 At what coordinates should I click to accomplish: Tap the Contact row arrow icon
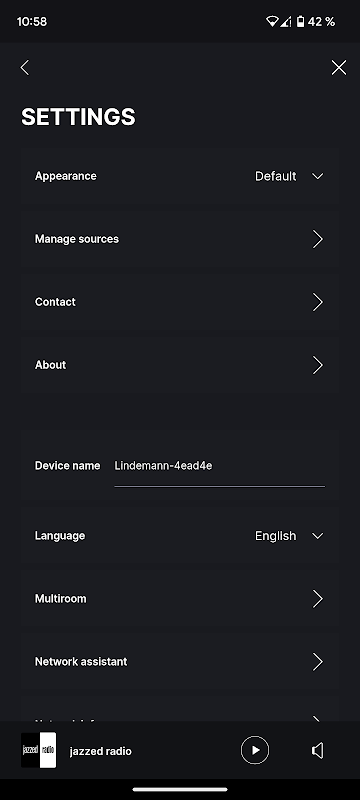pyautogui.click(x=318, y=302)
